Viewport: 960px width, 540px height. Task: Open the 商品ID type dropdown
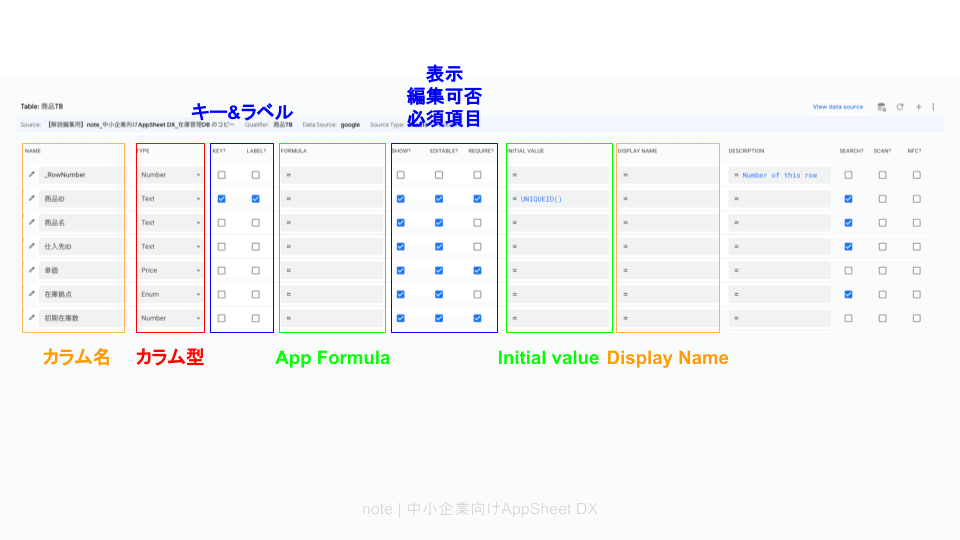pyautogui.click(x=170, y=199)
